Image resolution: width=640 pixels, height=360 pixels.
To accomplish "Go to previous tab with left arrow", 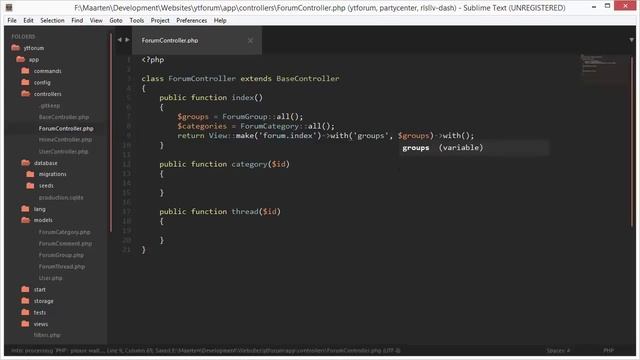I will (x=119, y=40).
